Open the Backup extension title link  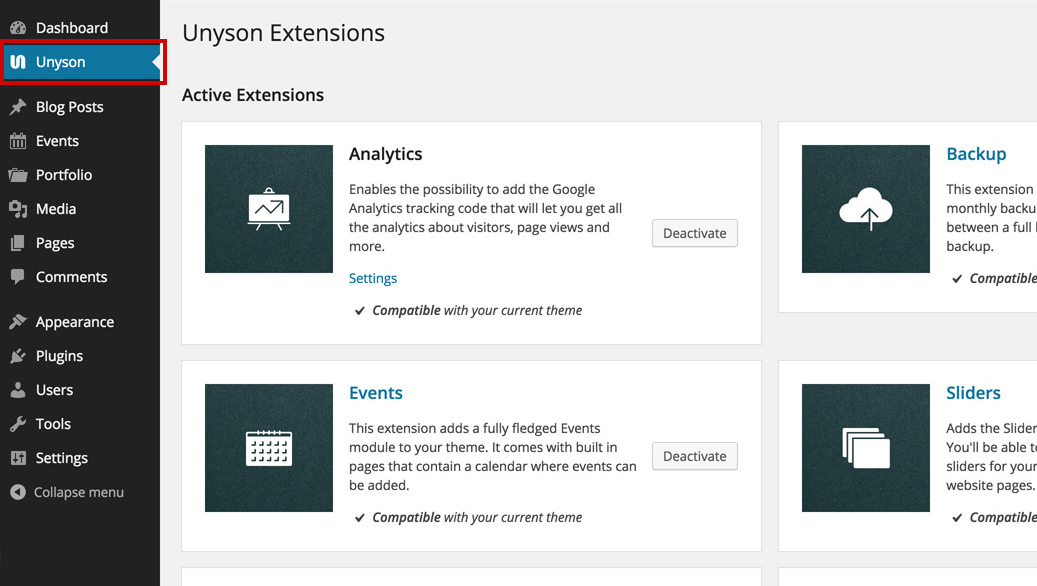point(976,154)
